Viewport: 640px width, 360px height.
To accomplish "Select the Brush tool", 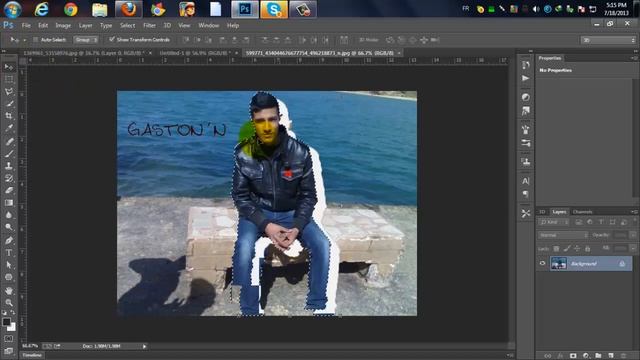I will 9,153.
